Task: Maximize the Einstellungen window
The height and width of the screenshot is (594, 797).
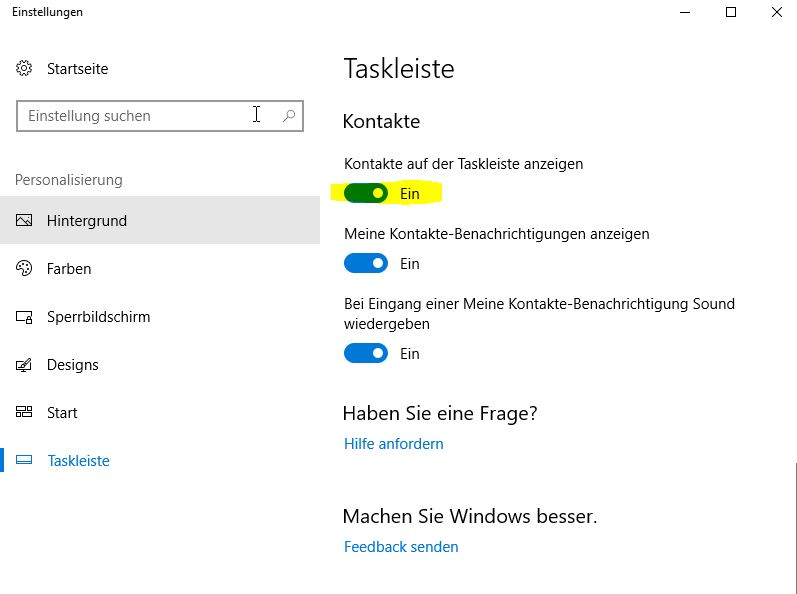Action: pyautogui.click(x=730, y=12)
